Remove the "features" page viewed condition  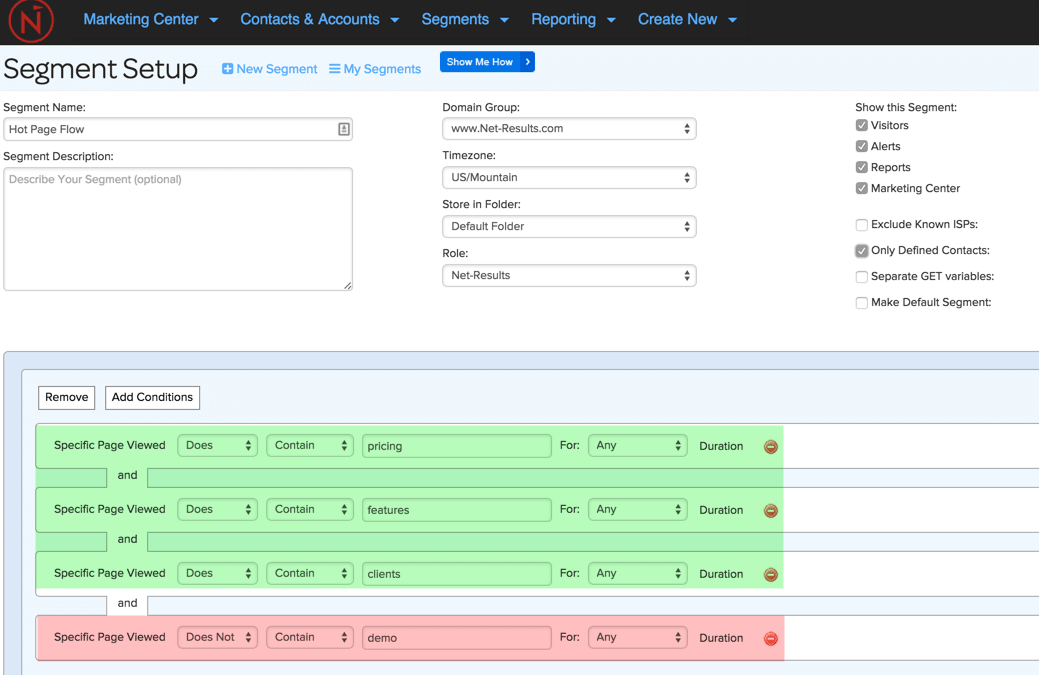[770, 510]
